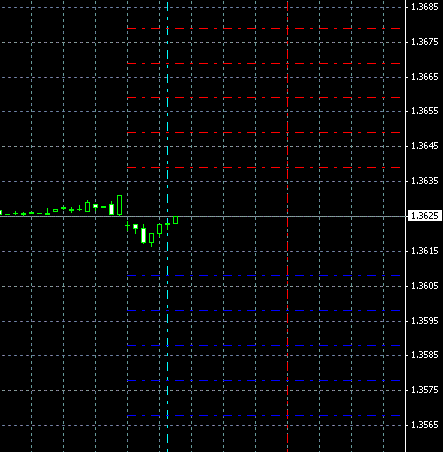Select the topmost red horizontal level line

pos(263,29)
